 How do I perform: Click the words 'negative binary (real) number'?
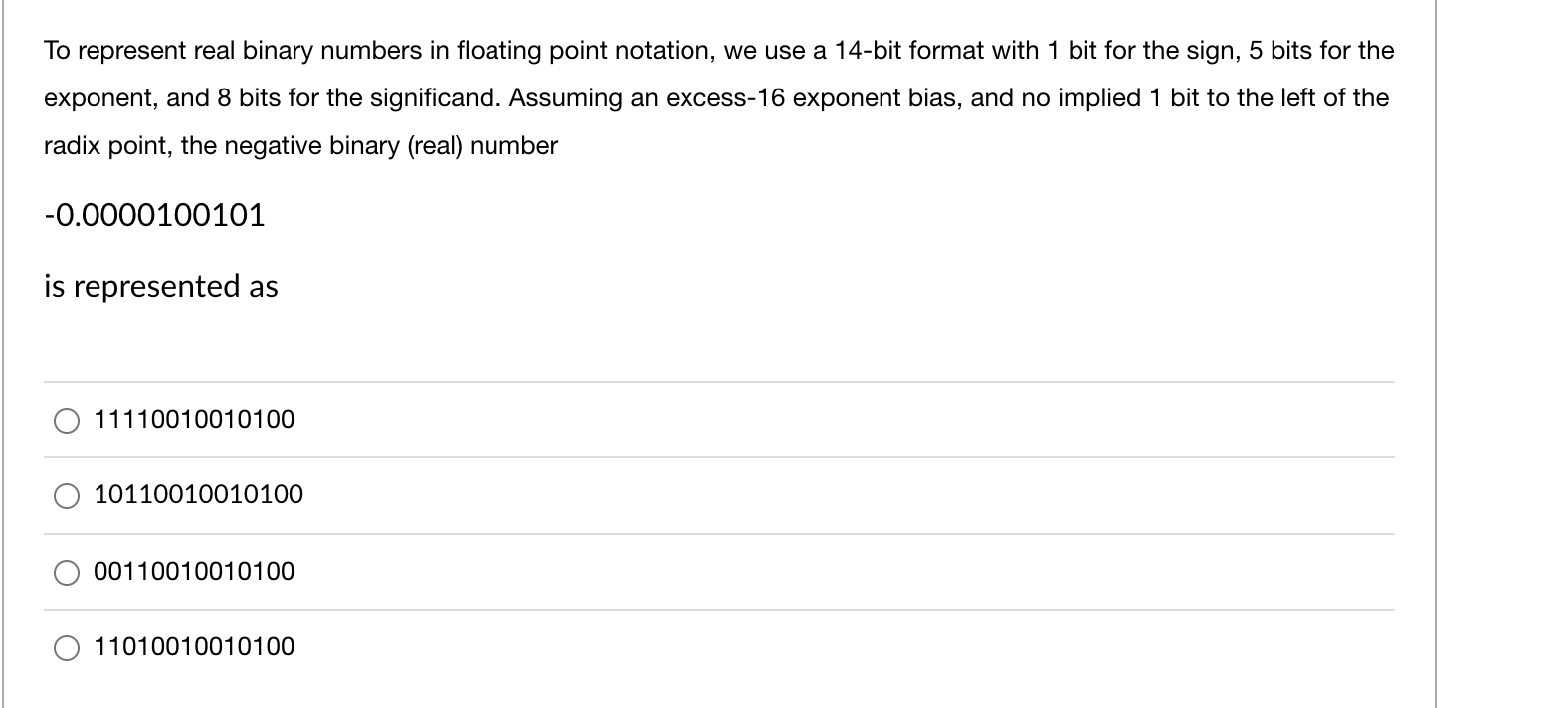click(x=391, y=146)
